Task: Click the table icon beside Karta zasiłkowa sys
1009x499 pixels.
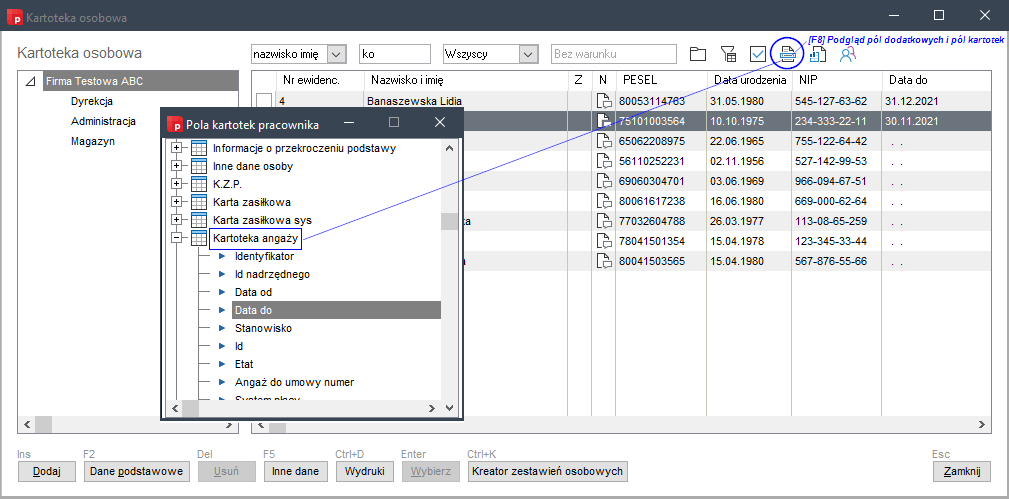Action: click(x=199, y=220)
